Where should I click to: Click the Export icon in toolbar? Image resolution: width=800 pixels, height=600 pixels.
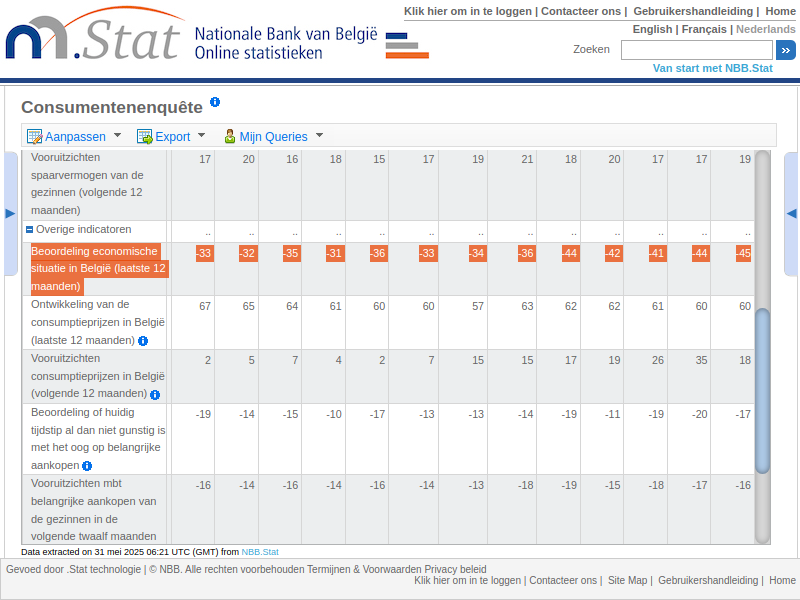pyautogui.click(x=145, y=136)
